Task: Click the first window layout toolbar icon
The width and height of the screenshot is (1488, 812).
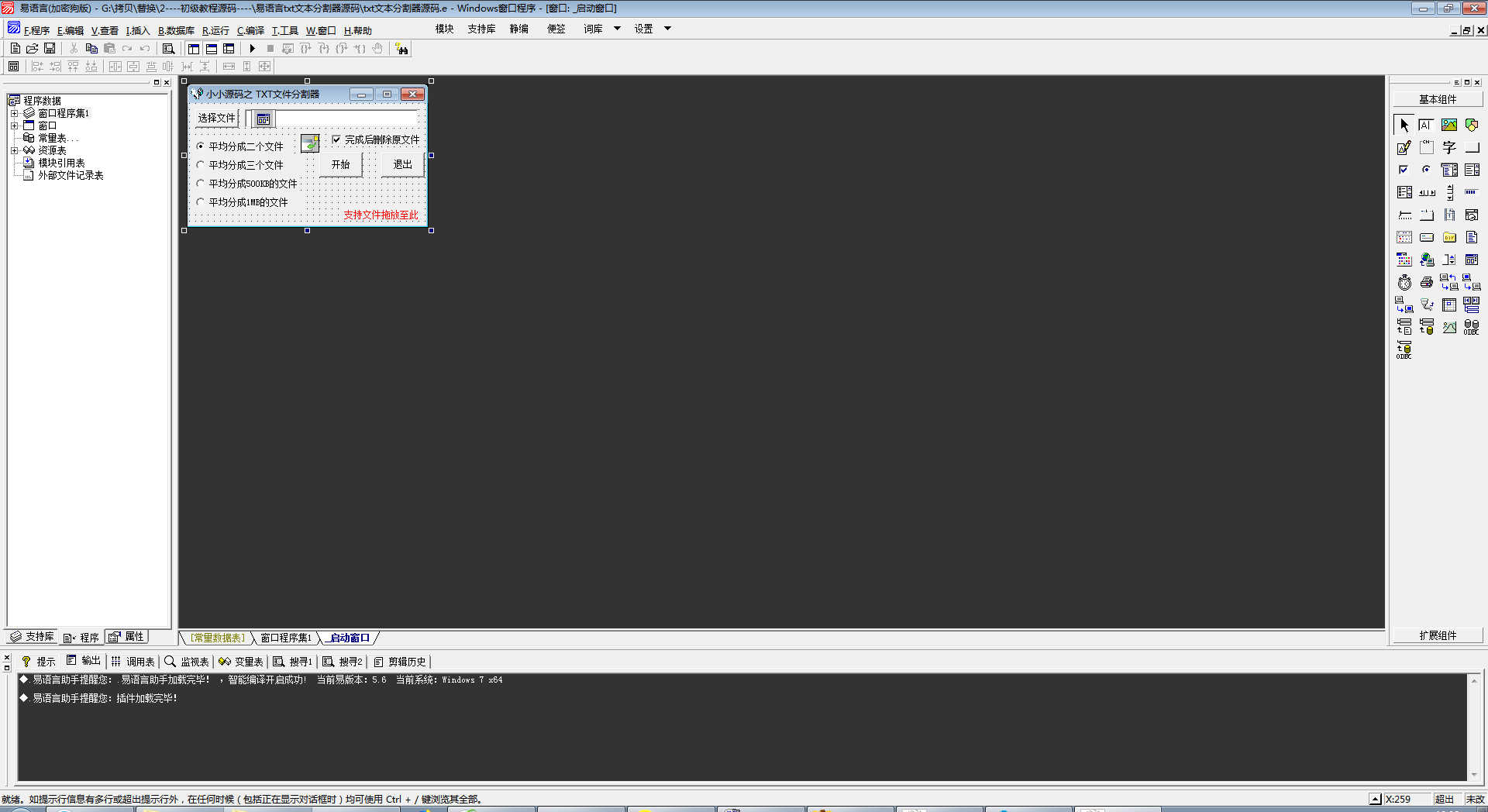Action: [x=194, y=48]
